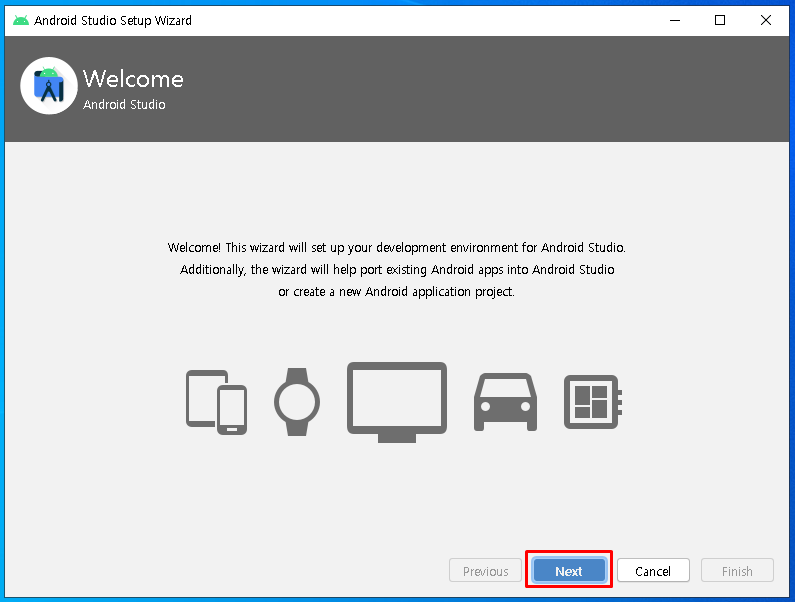
Task: Click the 'Welcome' header title
Action: (x=133, y=79)
